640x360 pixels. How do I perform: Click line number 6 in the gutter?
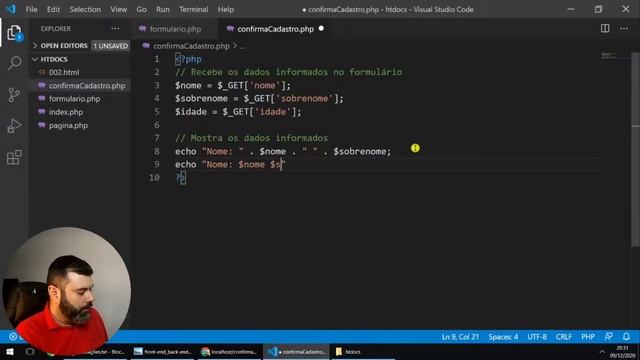(x=157, y=125)
